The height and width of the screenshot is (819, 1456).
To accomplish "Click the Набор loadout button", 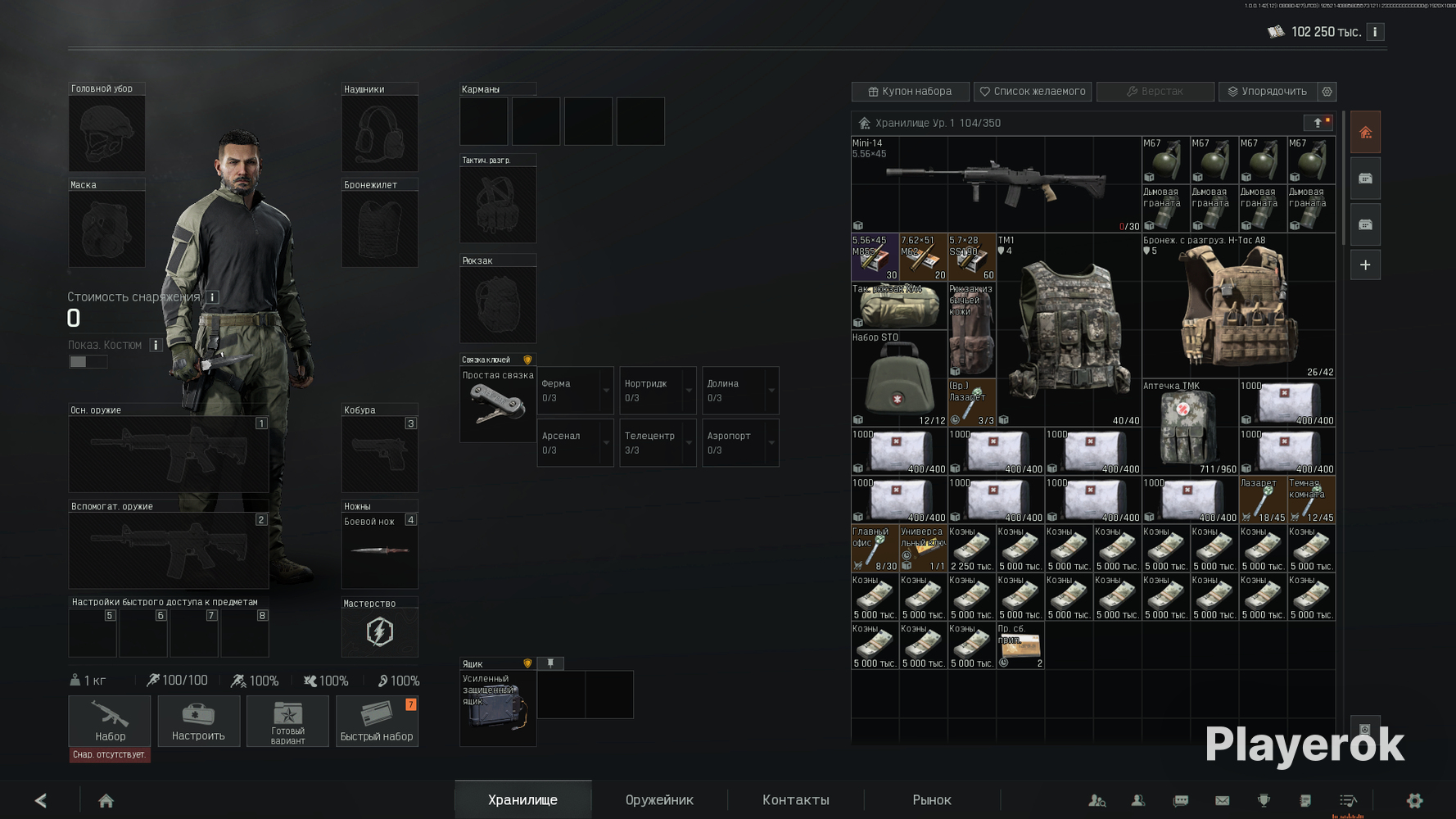I will (110, 721).
